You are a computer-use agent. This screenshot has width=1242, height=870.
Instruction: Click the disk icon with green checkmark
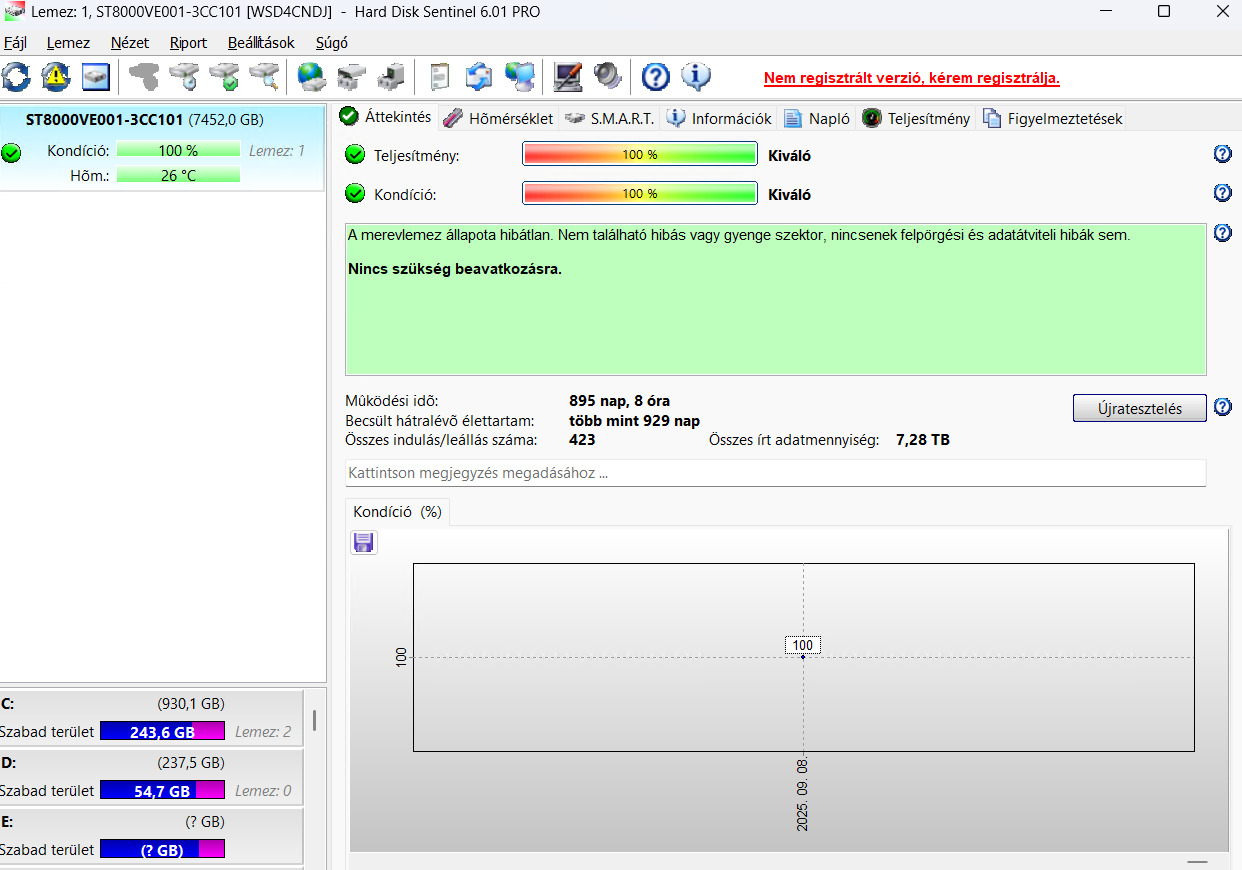[225, 76]
